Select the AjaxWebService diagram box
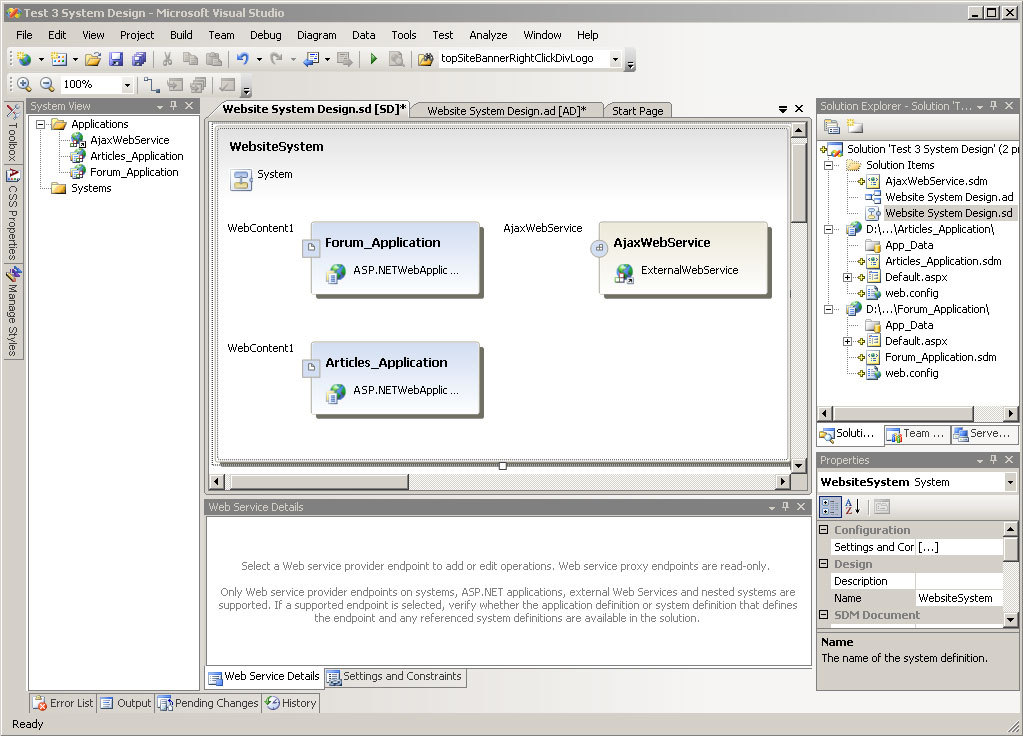Viewport: 1023px width, 736px height. tap(683, 259)
